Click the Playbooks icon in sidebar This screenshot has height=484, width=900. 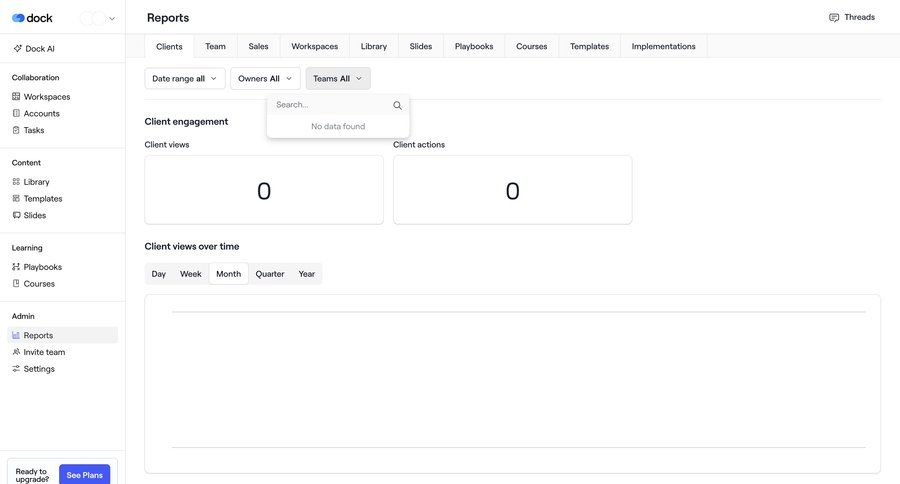pos(16,266)
